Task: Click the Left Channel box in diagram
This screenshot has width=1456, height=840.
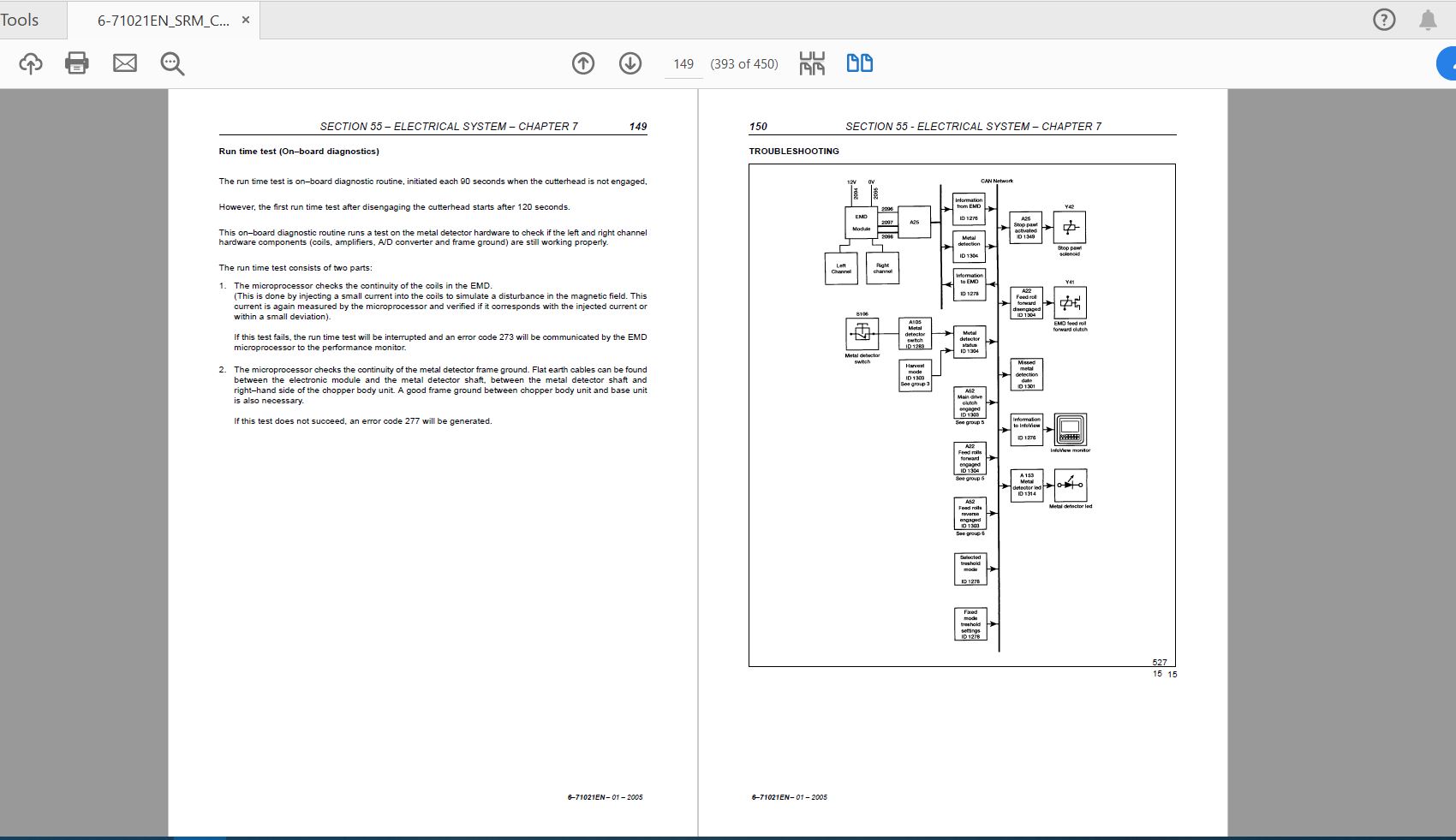Action: click(841, 268)
